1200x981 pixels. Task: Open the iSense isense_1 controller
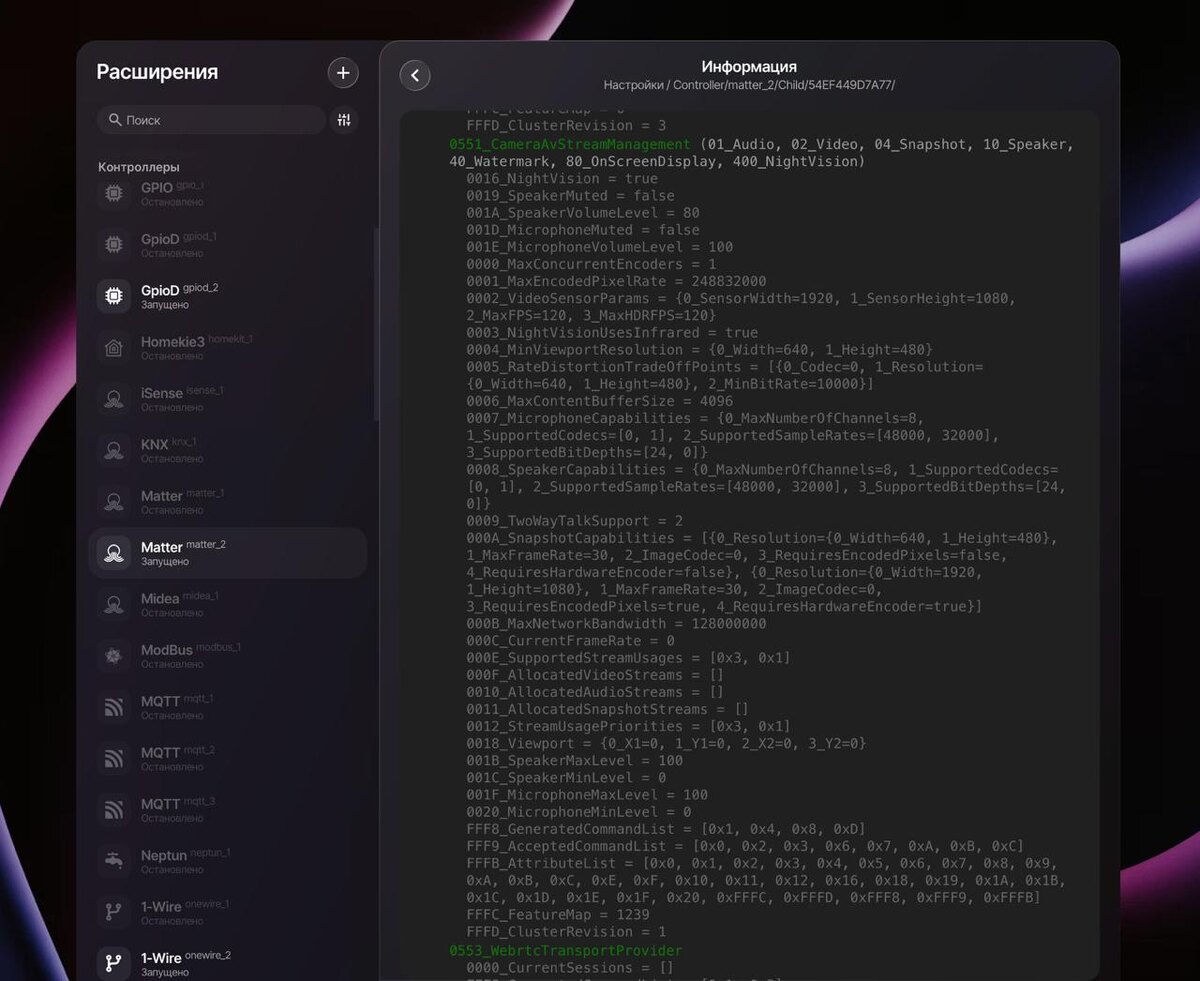(228, 399)
